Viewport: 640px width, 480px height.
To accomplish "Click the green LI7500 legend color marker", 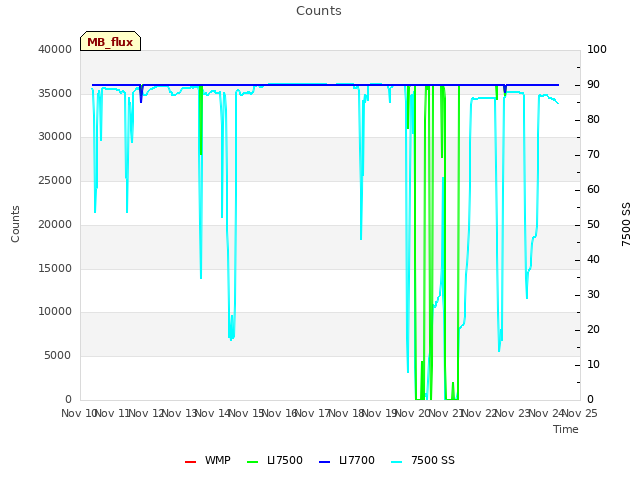I will (x=253, y=462).
